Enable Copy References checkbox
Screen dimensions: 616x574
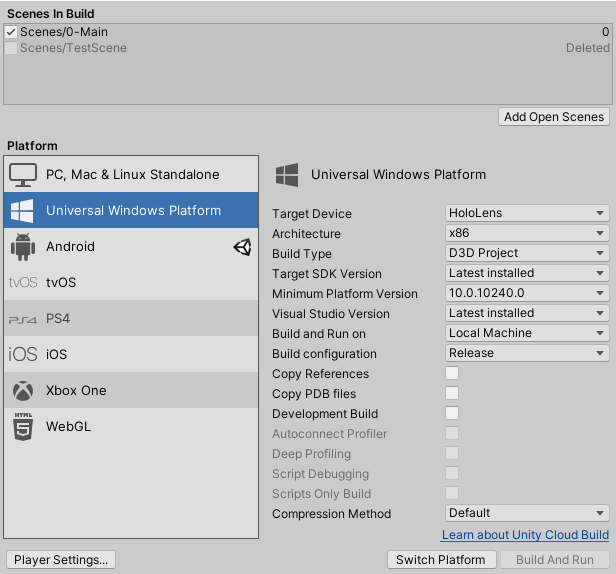(x=452, y=373)
